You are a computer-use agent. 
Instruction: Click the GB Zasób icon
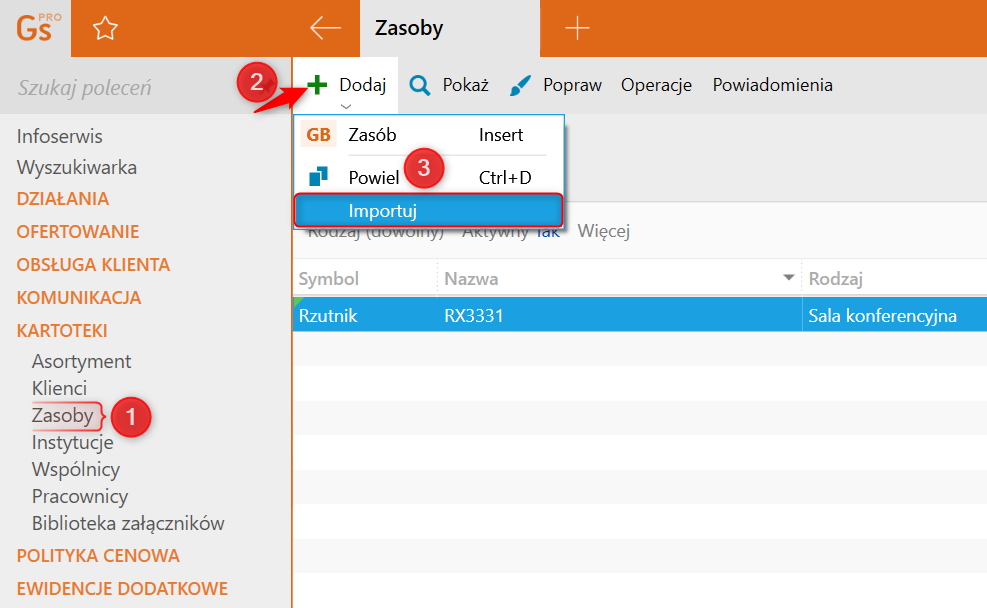click(319, 135)
